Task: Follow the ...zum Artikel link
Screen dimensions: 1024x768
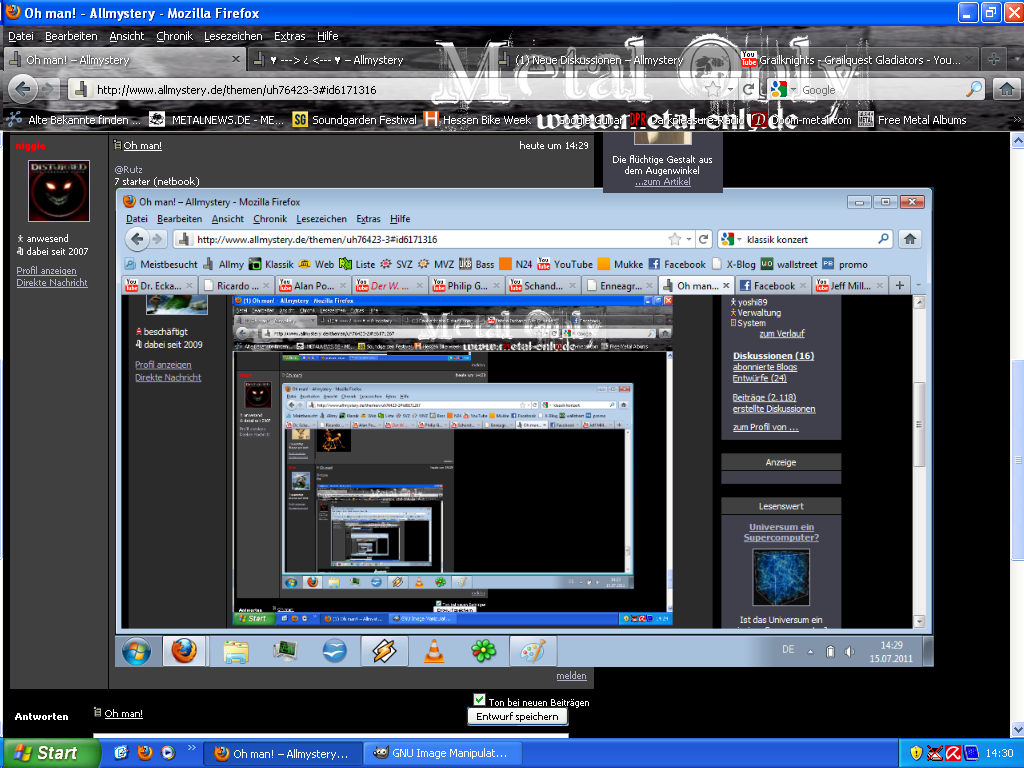Action: [662, 182]
